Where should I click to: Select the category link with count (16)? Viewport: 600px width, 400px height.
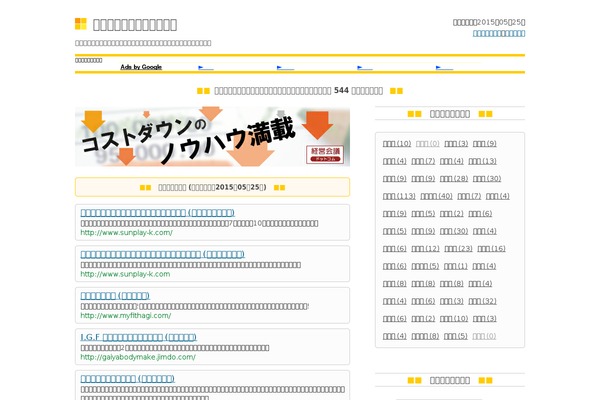pyautogui.click(x=491, y=248)
